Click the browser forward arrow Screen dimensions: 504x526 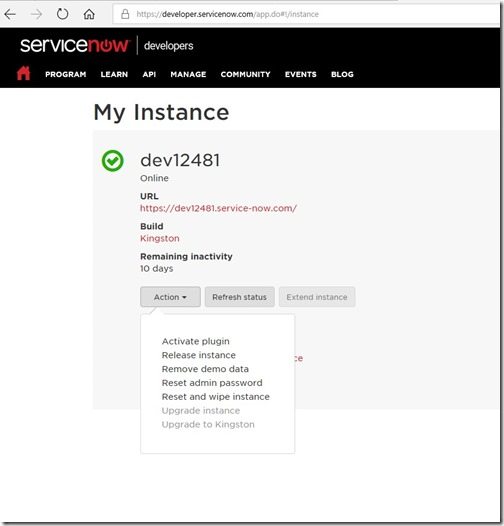[36, 14]
